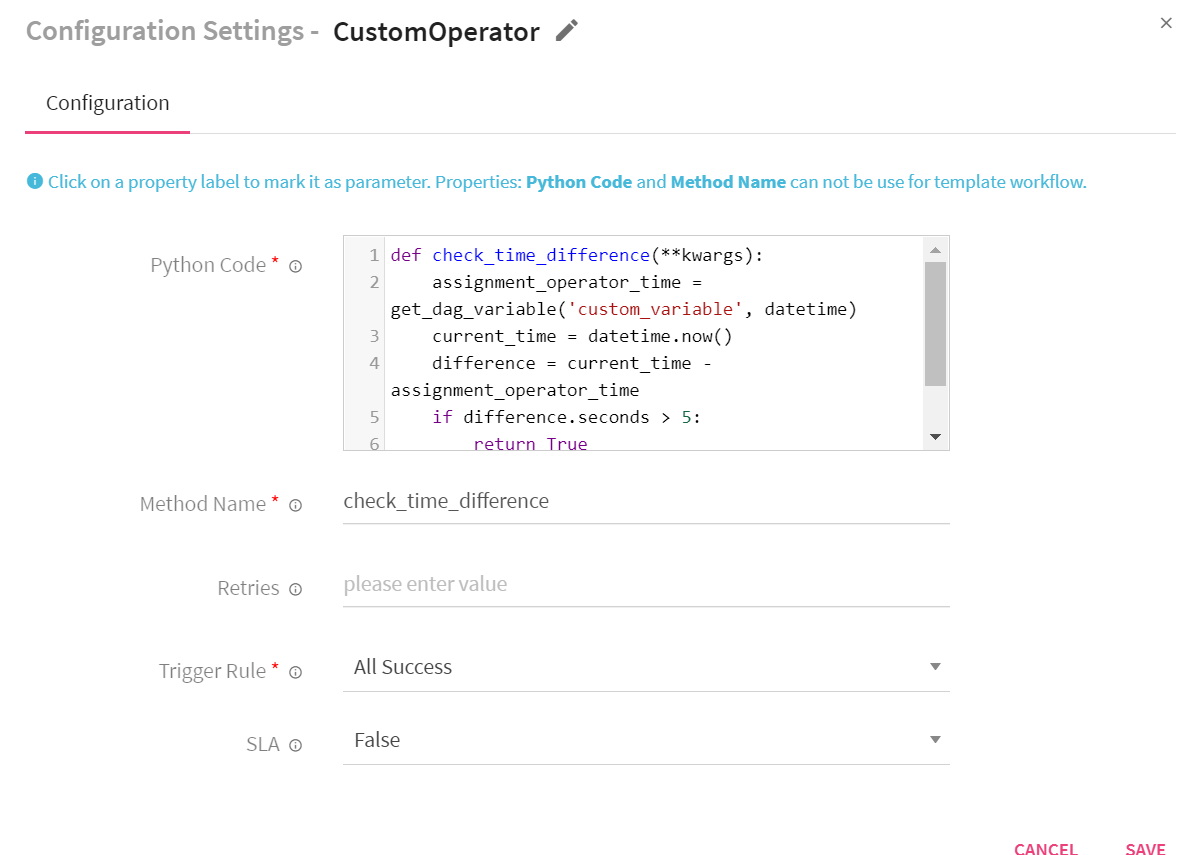Mark SLA as a parameter

[x=262, y=744]
